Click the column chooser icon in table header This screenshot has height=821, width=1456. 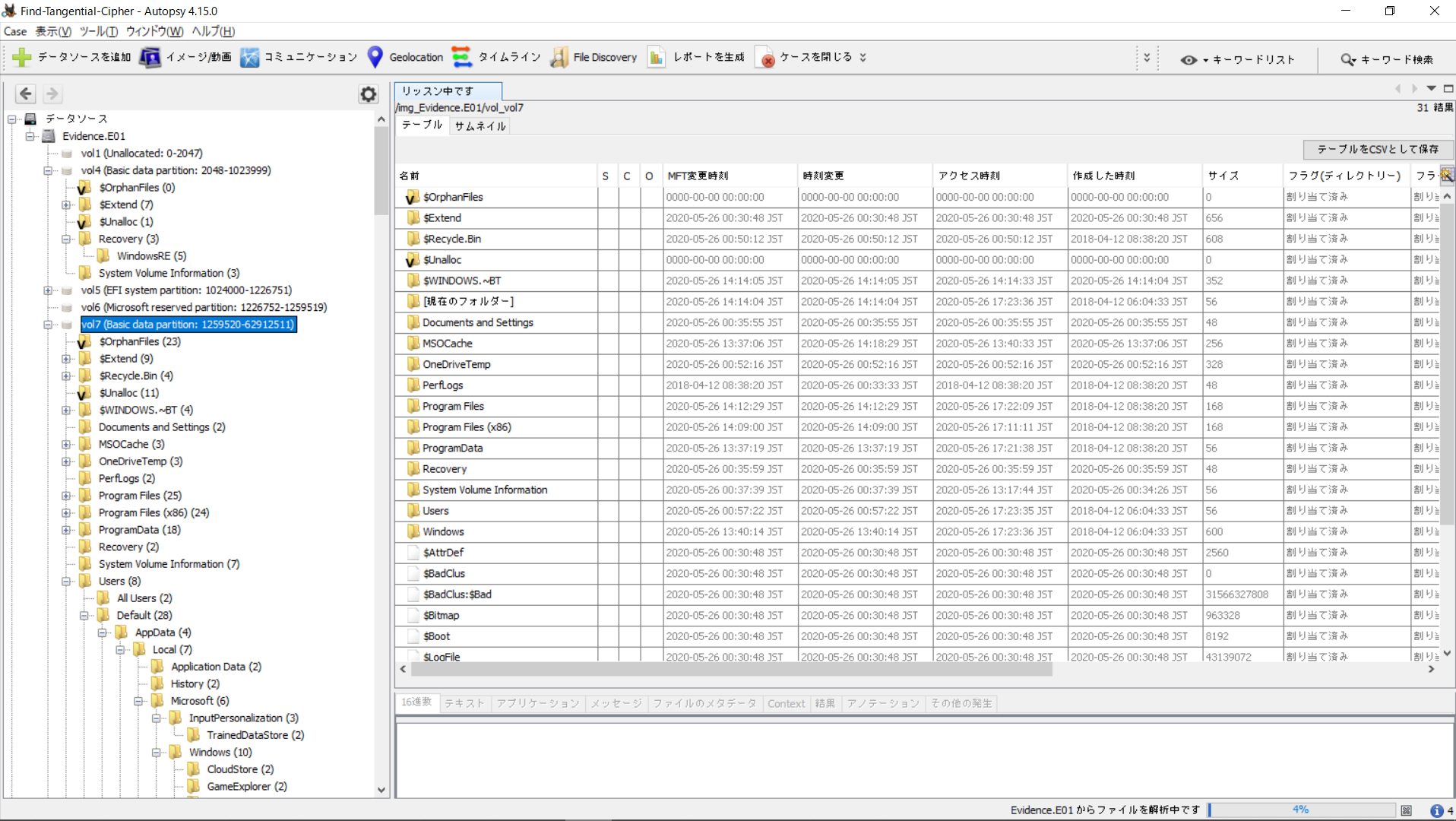tap(1447, 175)
